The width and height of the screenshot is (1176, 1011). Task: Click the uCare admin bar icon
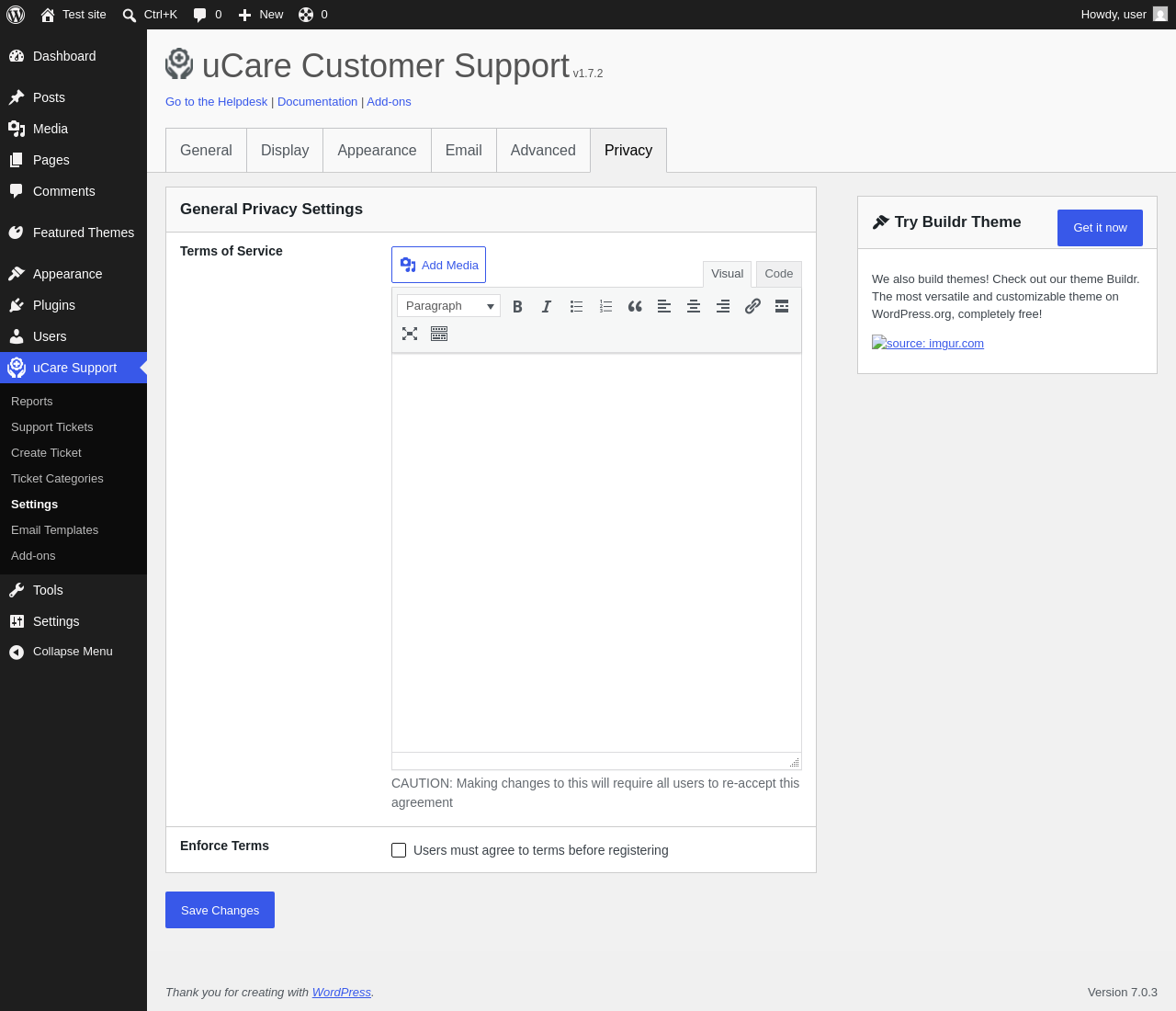click(313, 15)
